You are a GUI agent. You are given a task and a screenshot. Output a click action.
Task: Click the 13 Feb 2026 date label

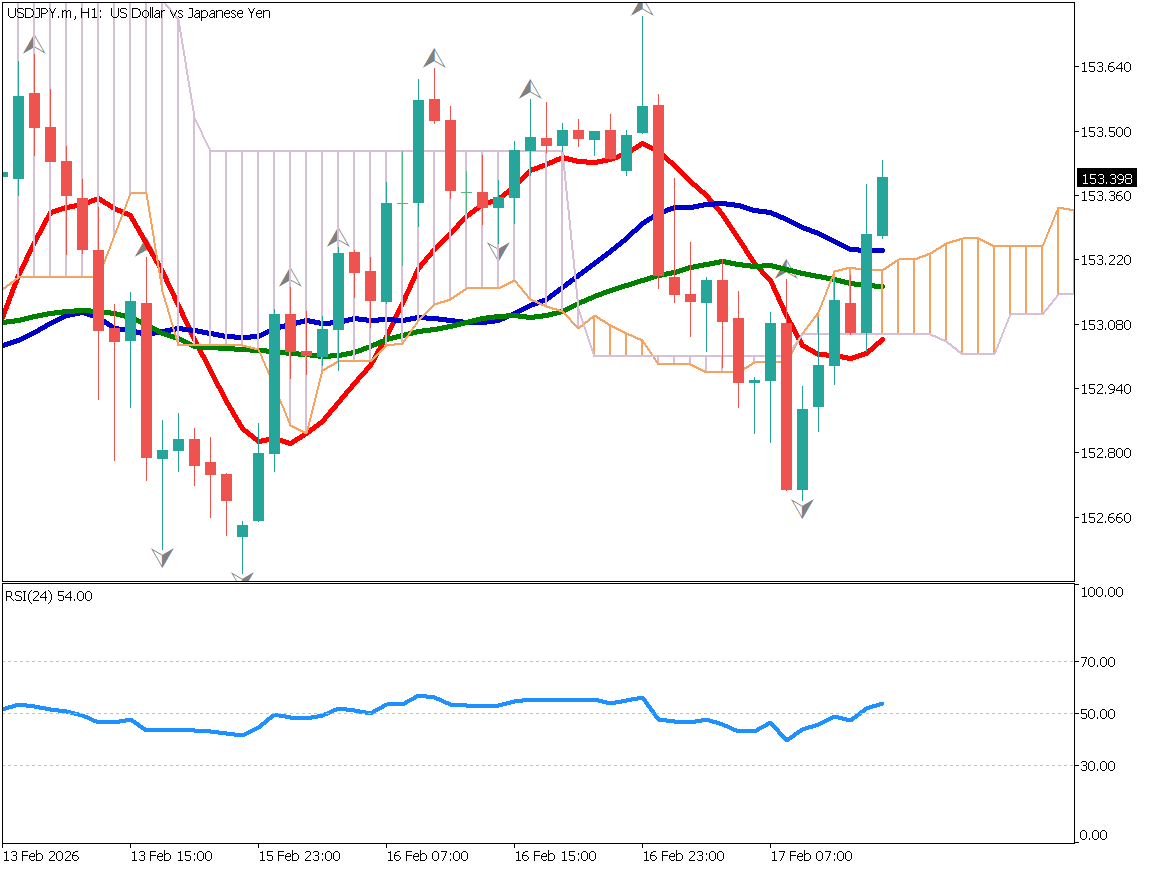(41, 857)
